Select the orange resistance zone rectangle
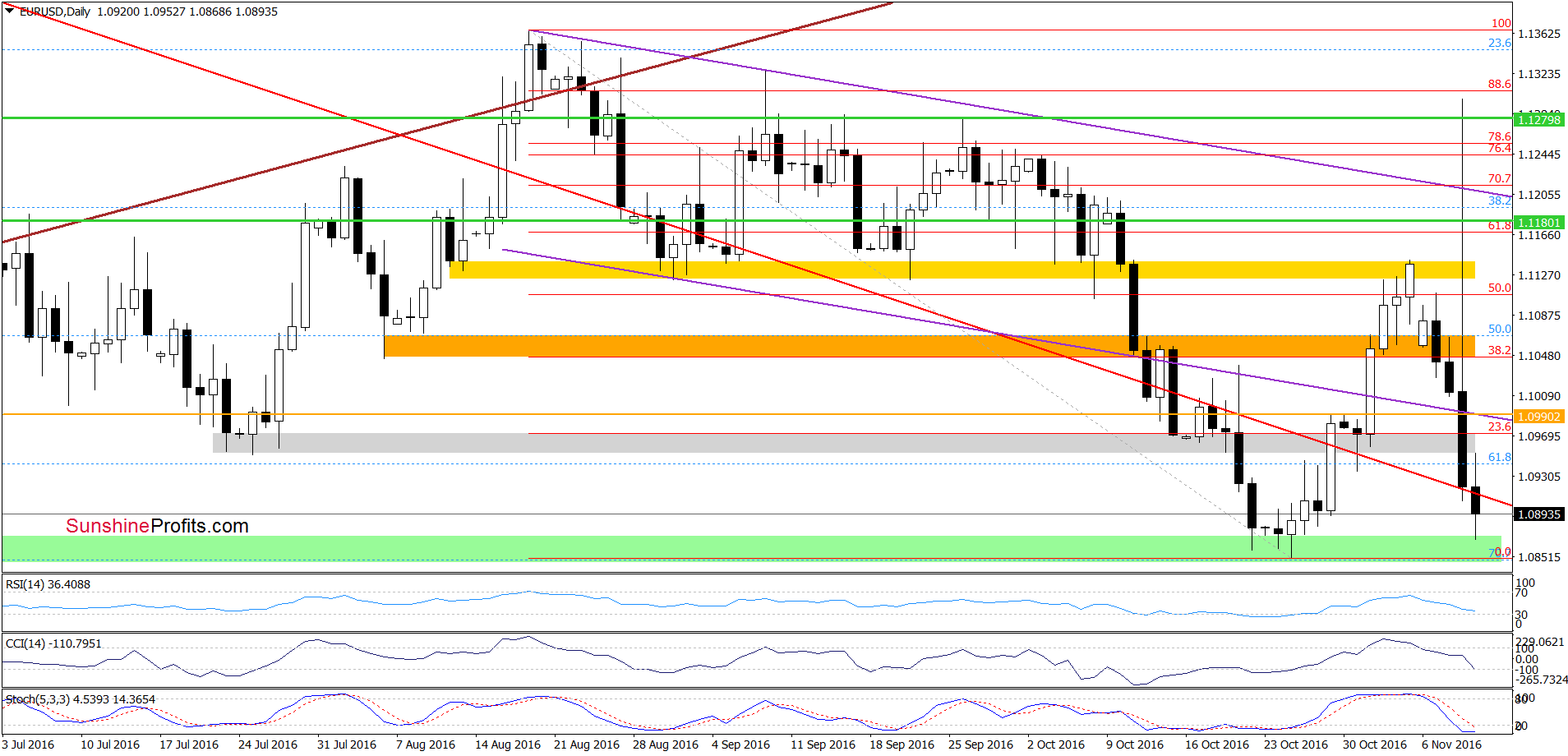Screen dimensions: 1568x756 (x=929, y=345)
